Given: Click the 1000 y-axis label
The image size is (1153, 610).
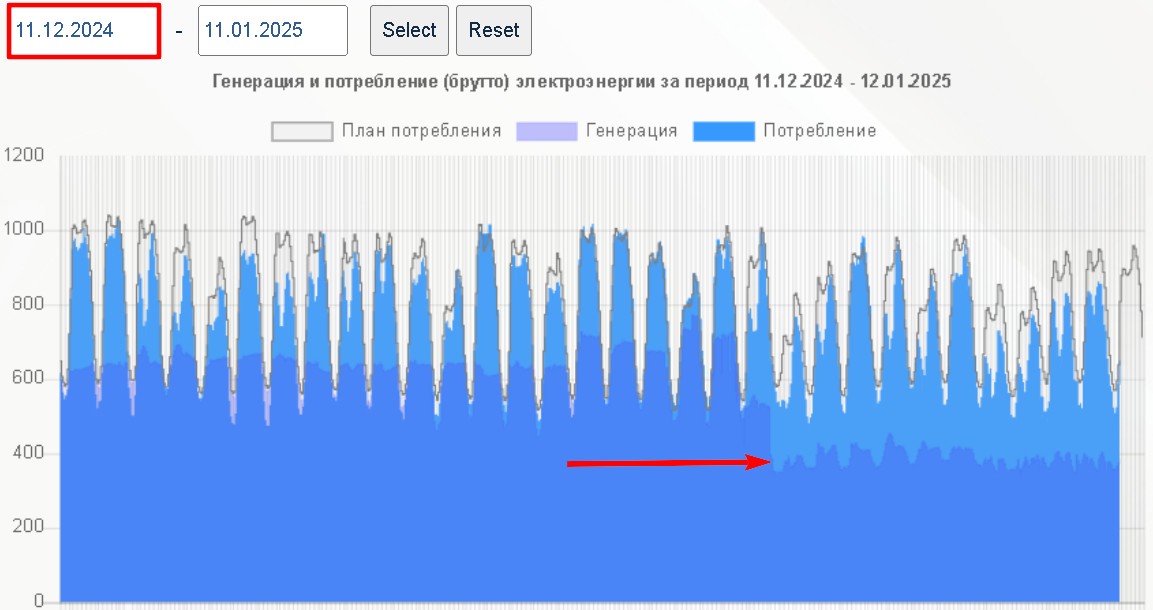Looking at the screenshot, I should 25,231.
